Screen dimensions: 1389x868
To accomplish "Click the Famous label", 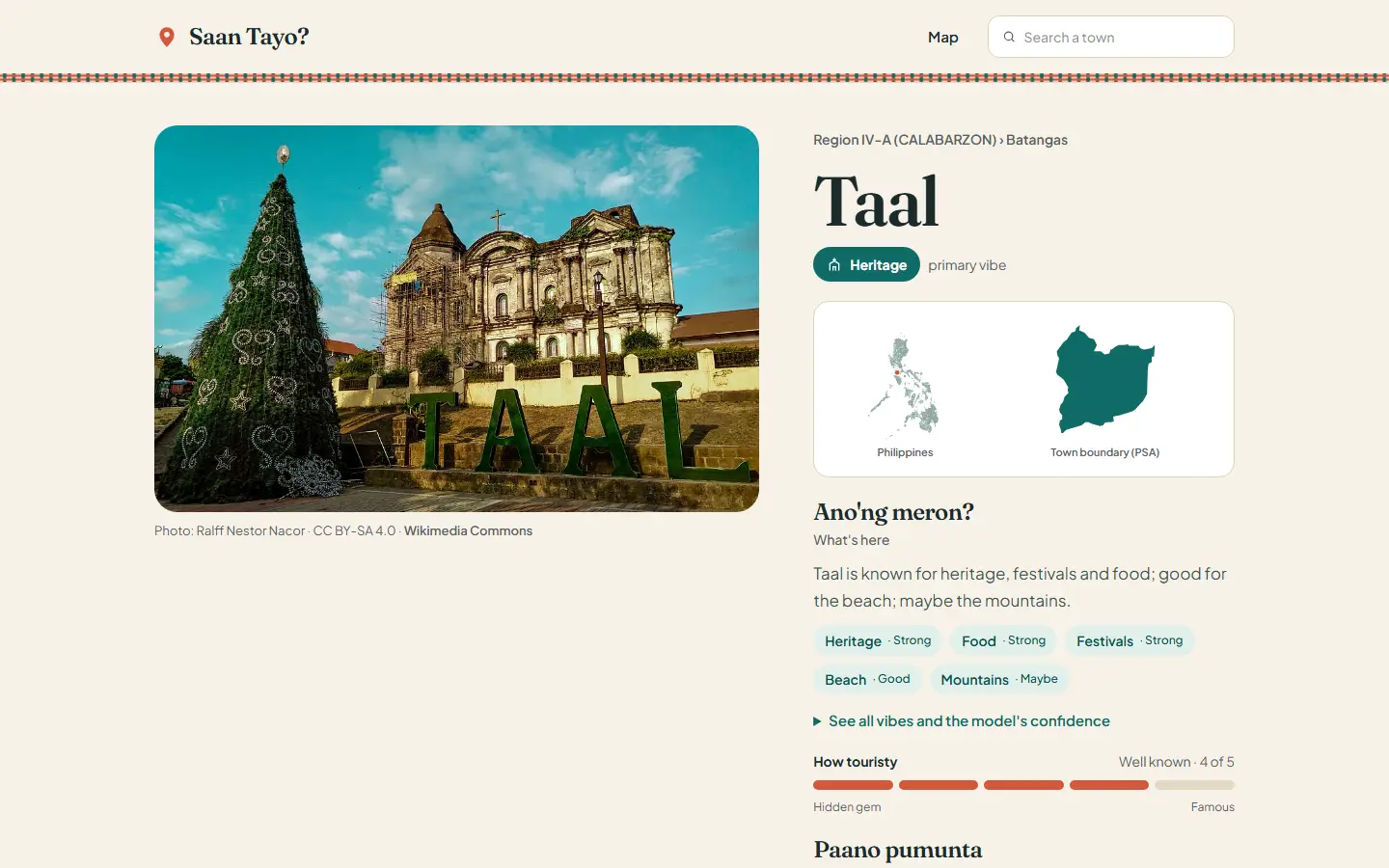I will click(x=1212, y=807).
